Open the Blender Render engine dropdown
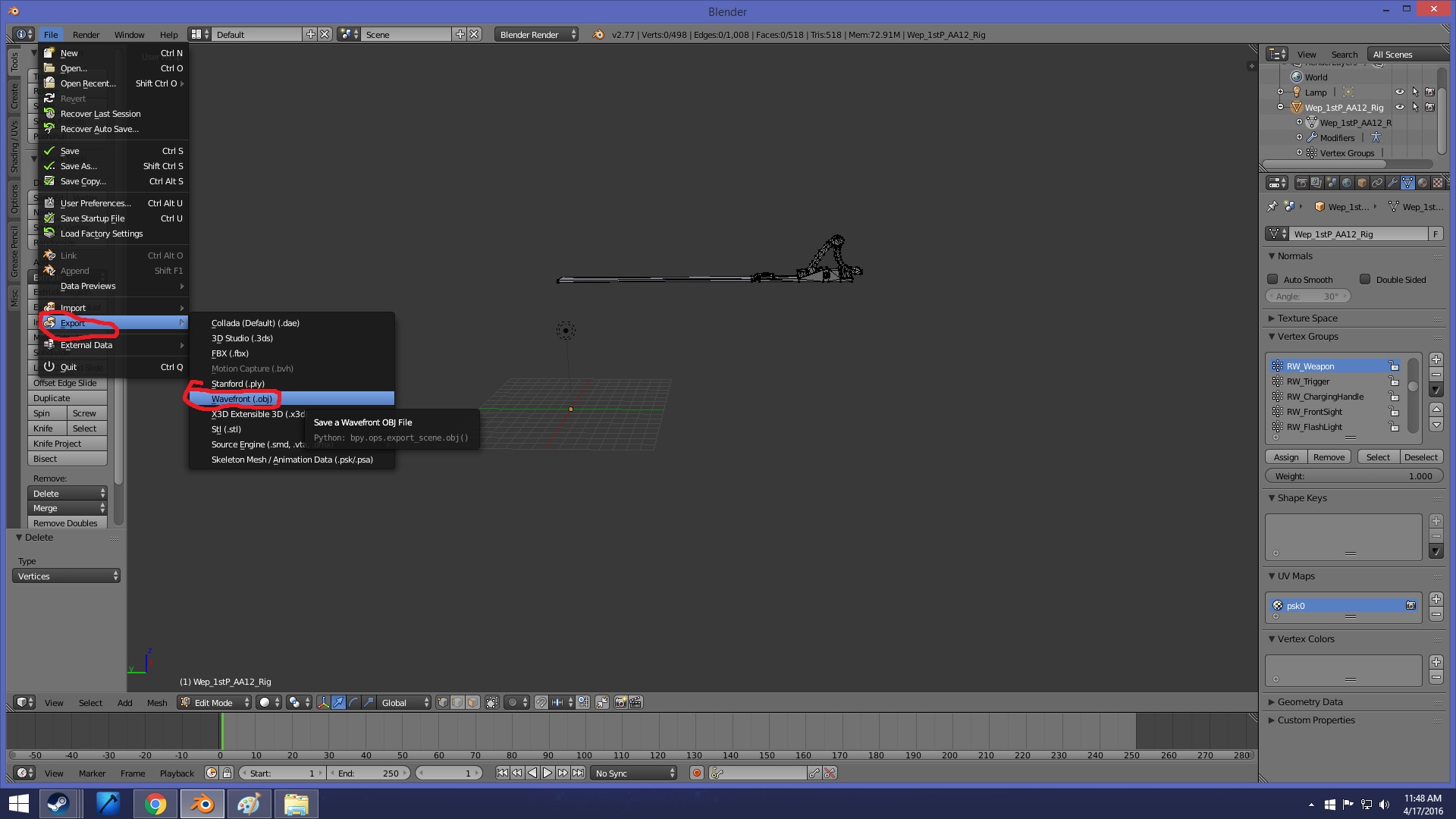1456x819 pixels. [x=536, y=35]
